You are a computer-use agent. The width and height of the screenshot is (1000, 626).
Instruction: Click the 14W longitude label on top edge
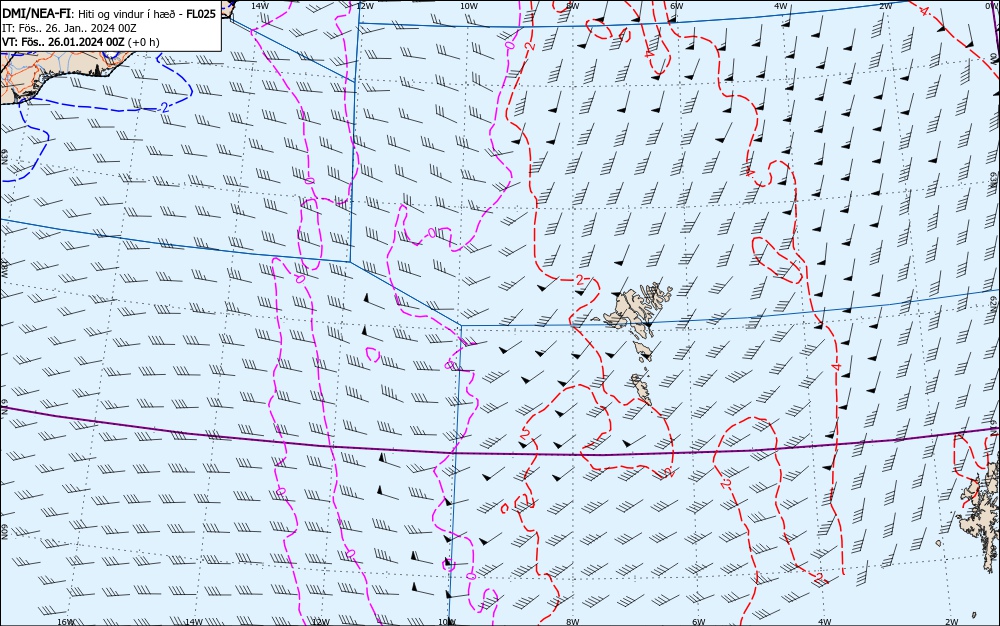259,5
